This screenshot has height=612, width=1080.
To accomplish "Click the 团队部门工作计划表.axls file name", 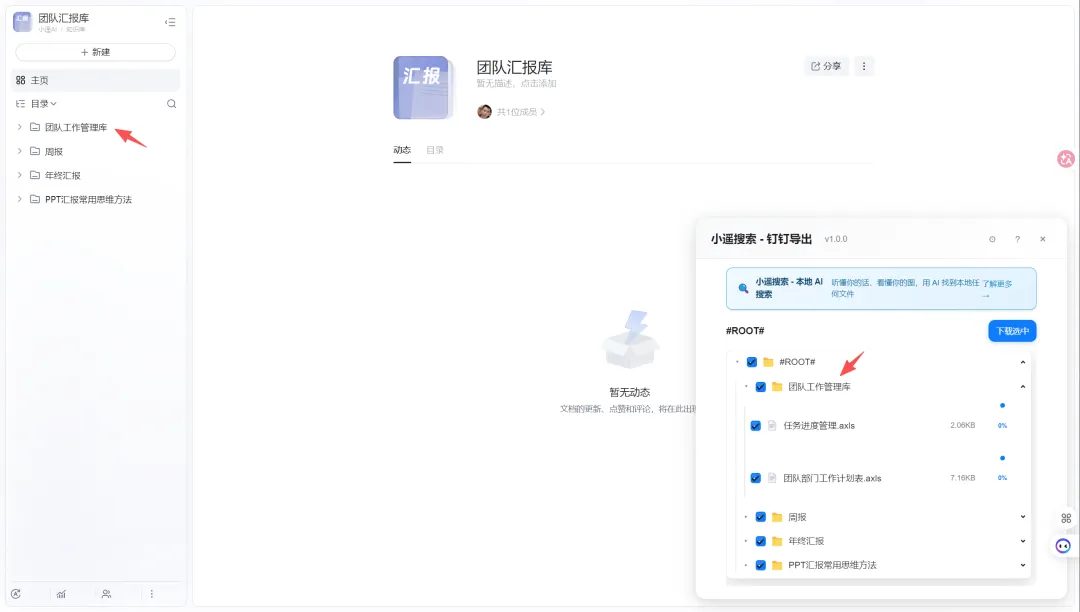I will pos(832,478).
